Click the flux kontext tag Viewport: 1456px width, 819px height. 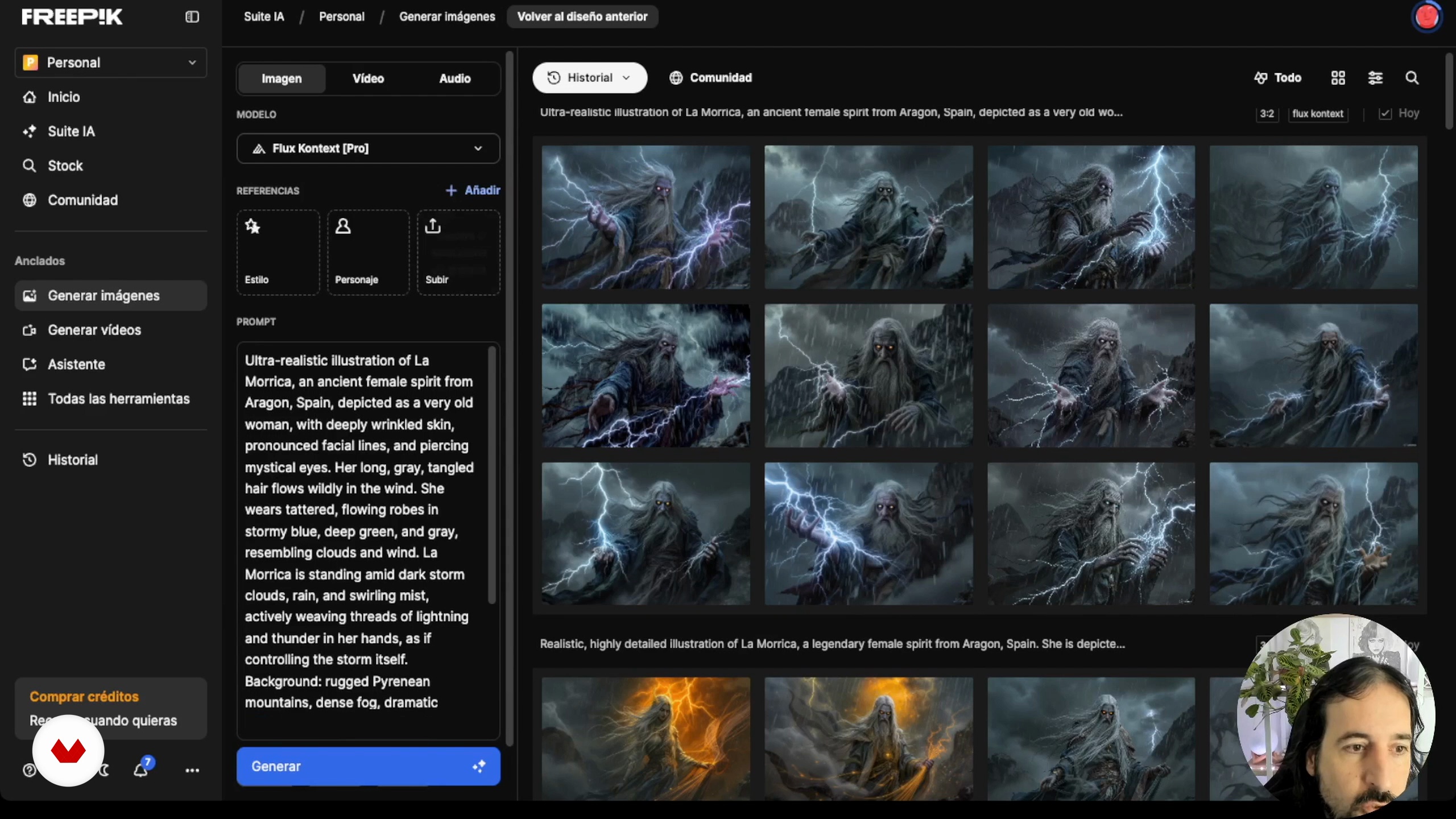(x=1317, y=114)
